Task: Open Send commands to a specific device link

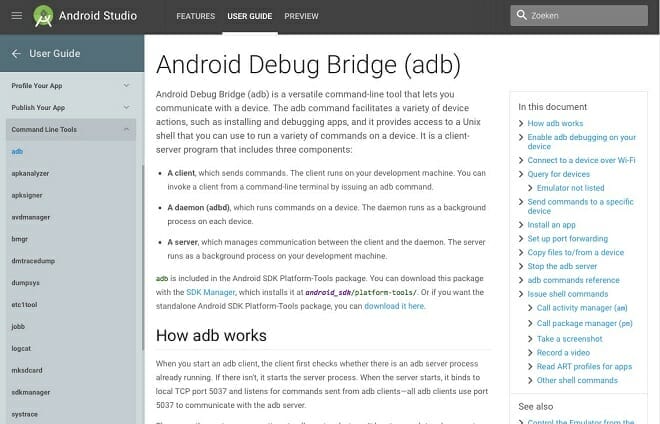Action: click(x=580, y=206)
